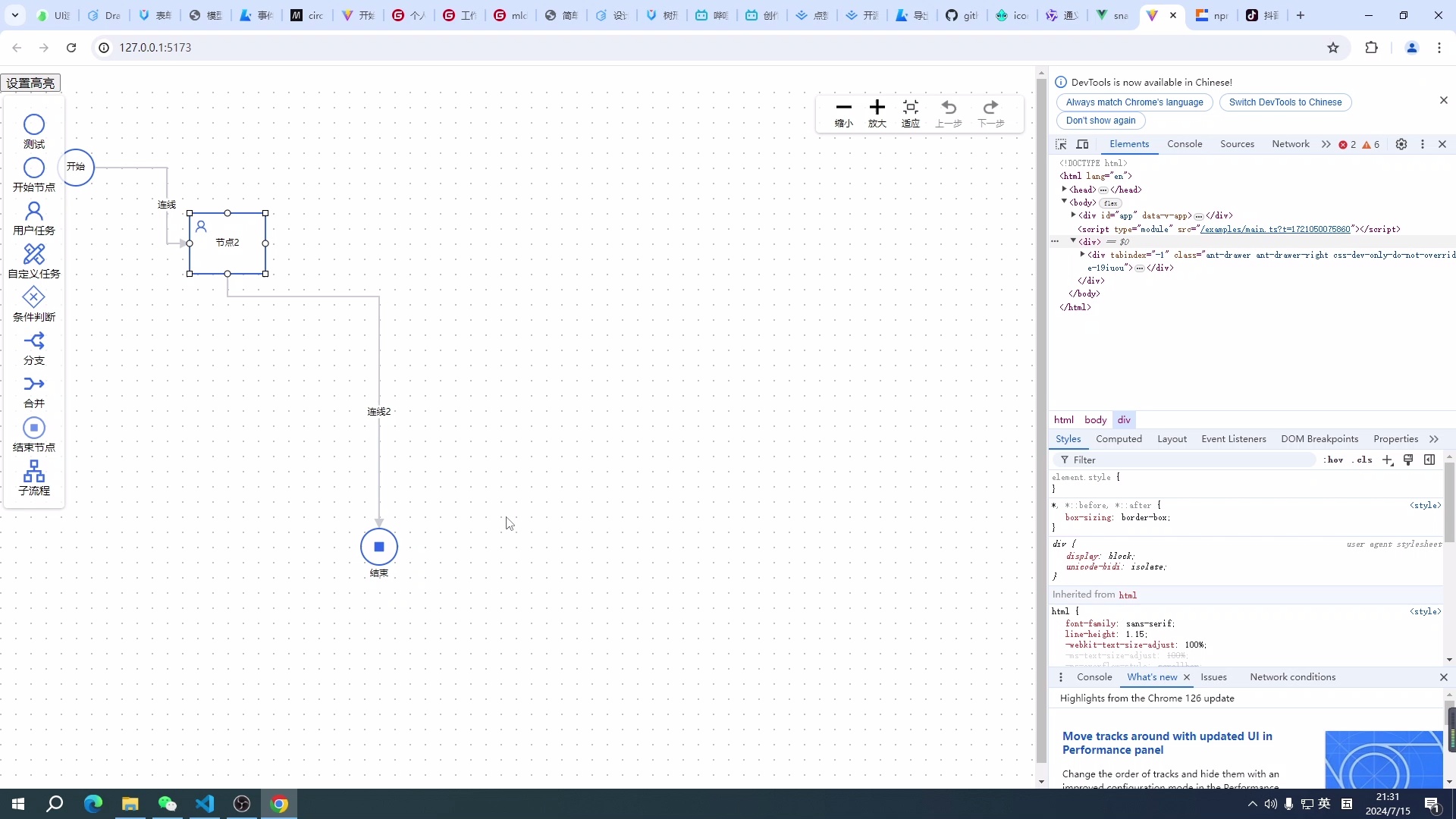The height and width of the screenshot is (819, 1456).
Task: Toggle the .cls class editor
Action: pos(1363,460)
